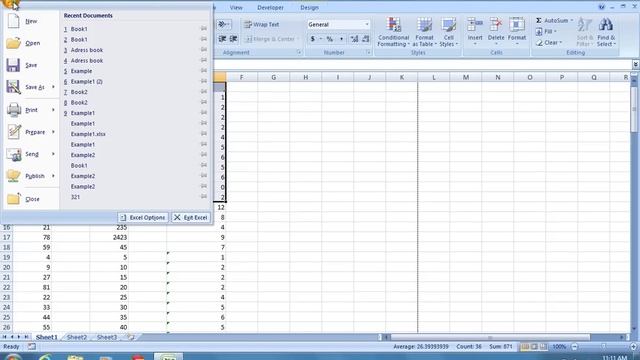Expand the Send submenu arrow

point(53,154)
